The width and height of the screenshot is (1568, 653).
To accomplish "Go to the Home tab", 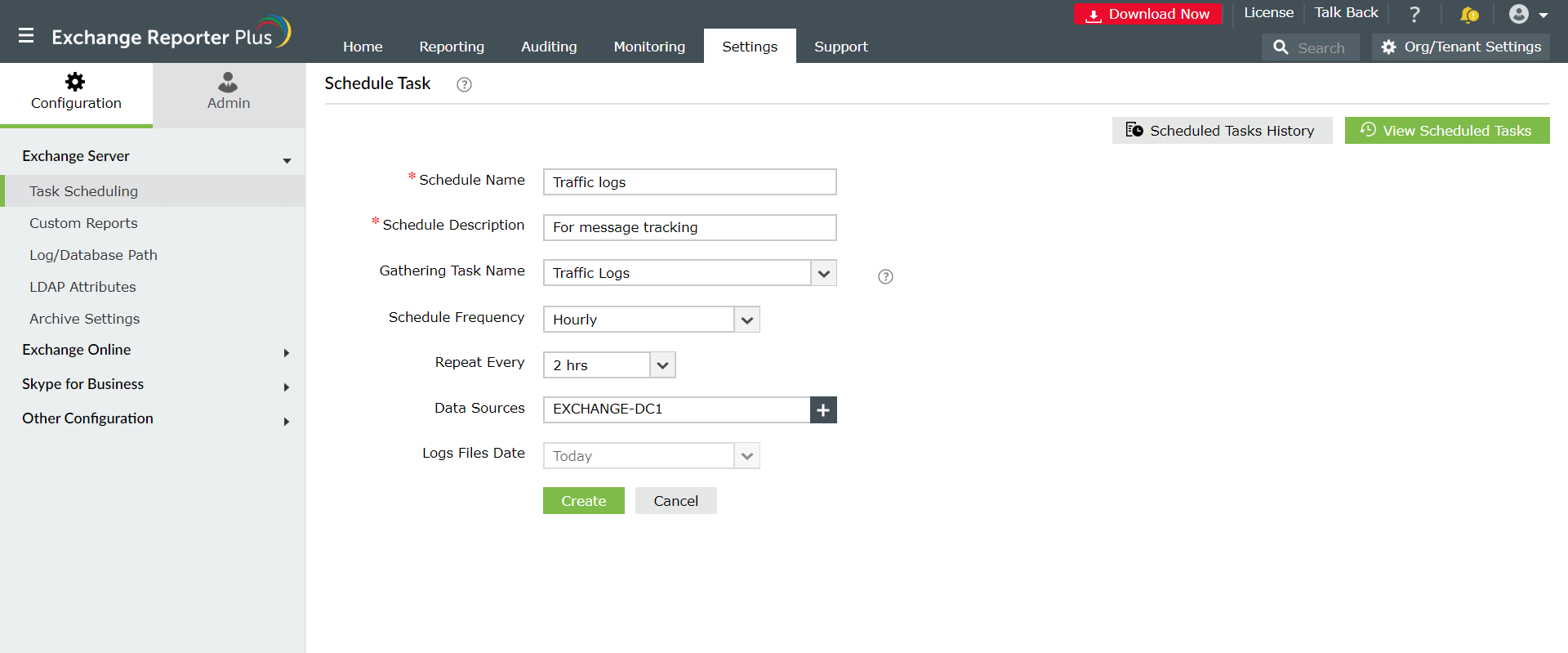I will pyautogui.click(x=363, y=47).
